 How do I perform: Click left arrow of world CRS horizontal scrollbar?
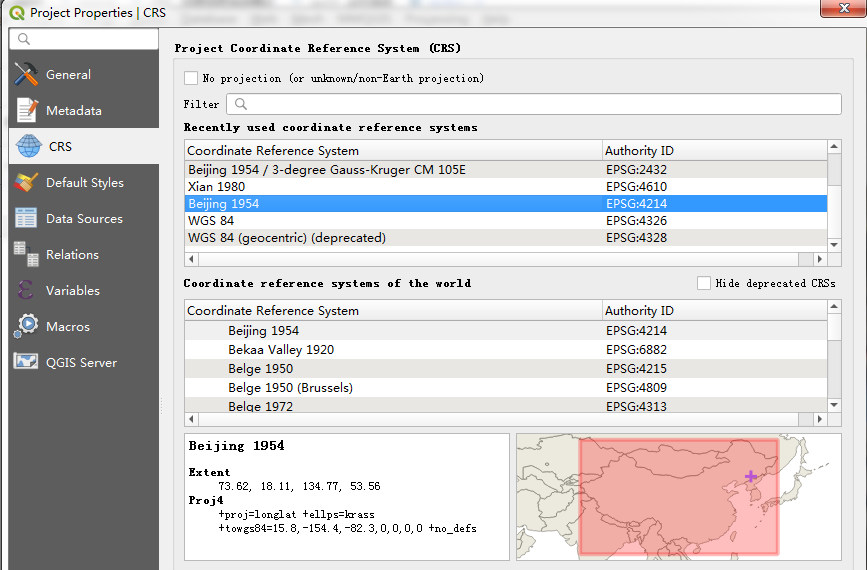click(191, 419)
